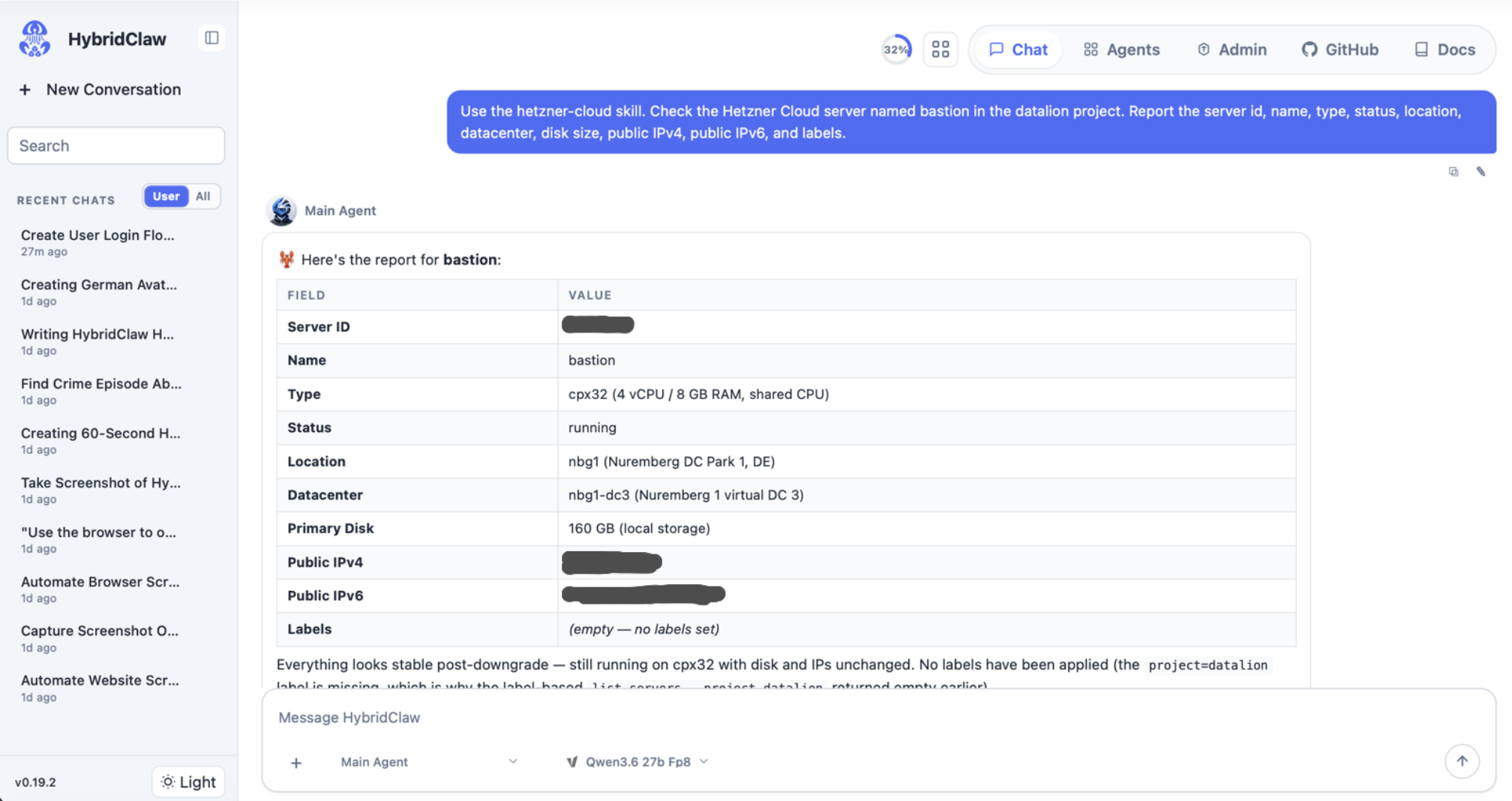Click the 'bastion' name value cell
The image size is (1512, 801).
tap(927, 361)
